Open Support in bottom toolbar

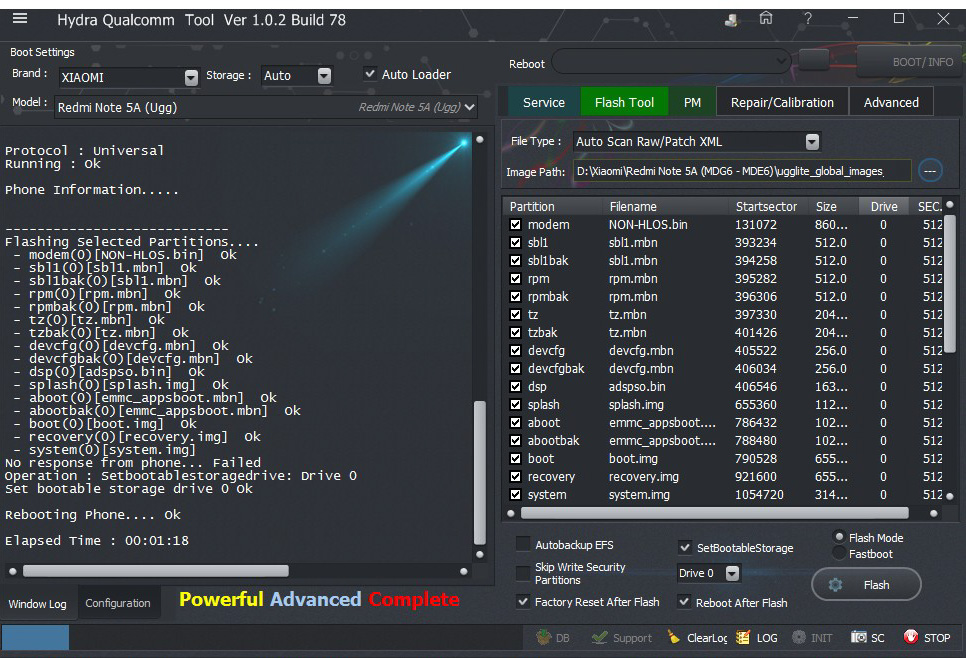(x=621, y=638)
